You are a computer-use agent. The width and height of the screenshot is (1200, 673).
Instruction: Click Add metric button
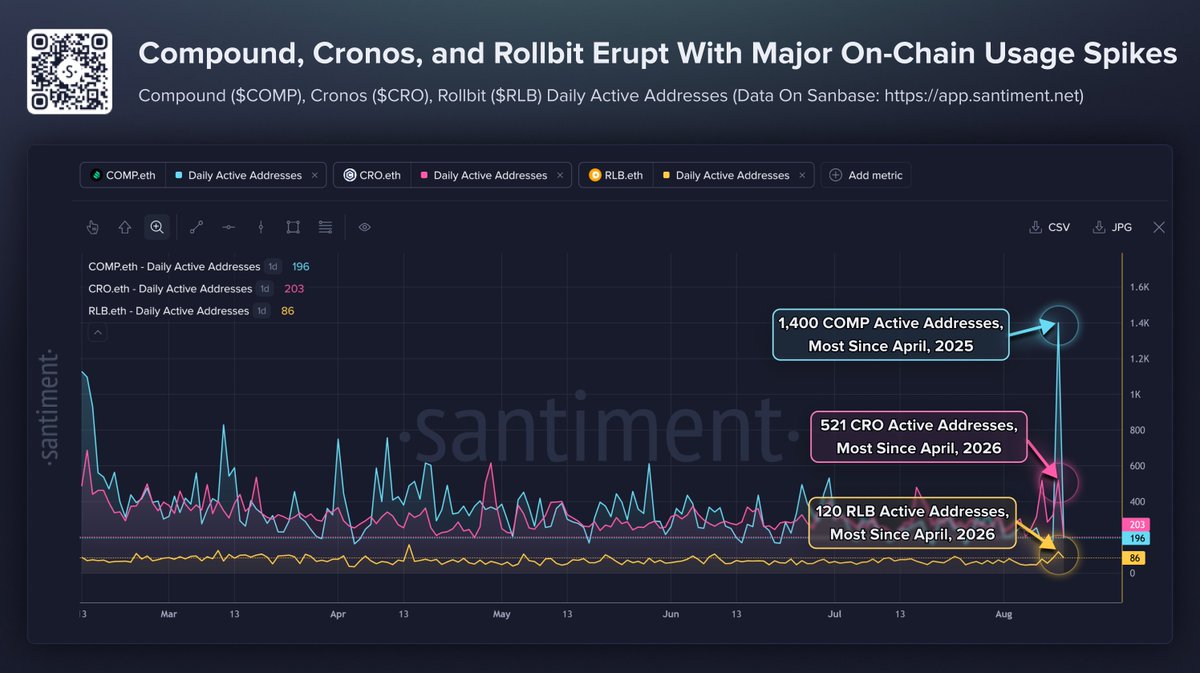pyautogui.click(x=866, y=175)
